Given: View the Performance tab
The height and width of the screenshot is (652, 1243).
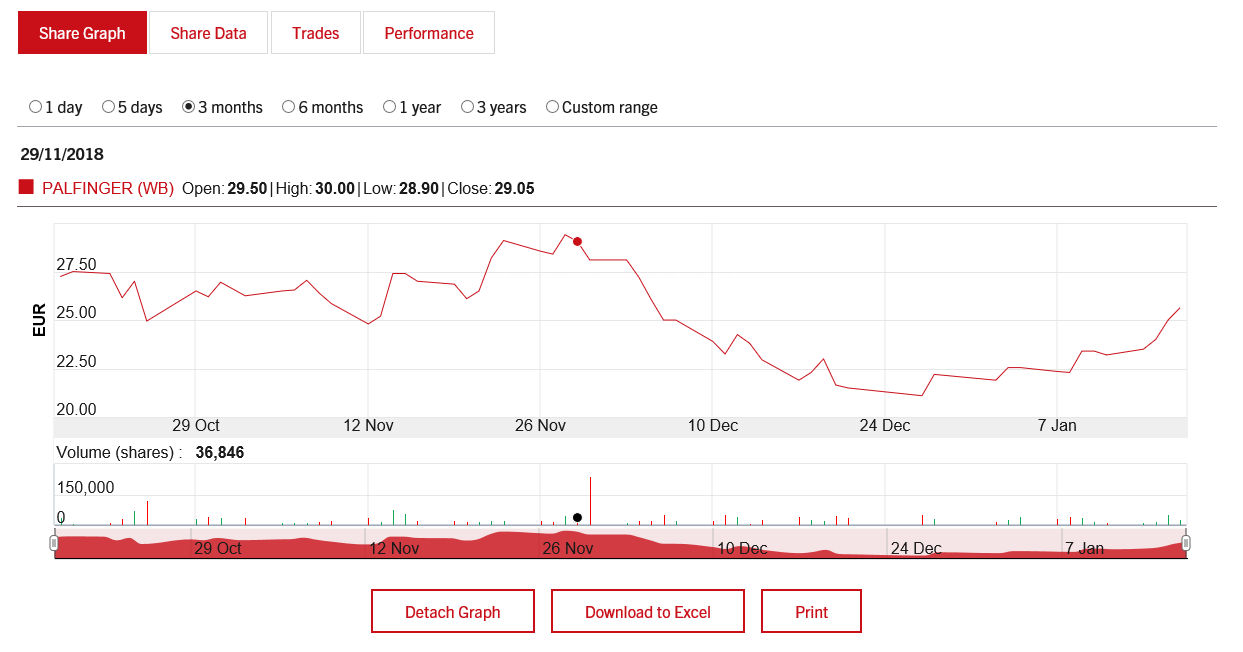Looking at the screenshot, I should (428, 32).
